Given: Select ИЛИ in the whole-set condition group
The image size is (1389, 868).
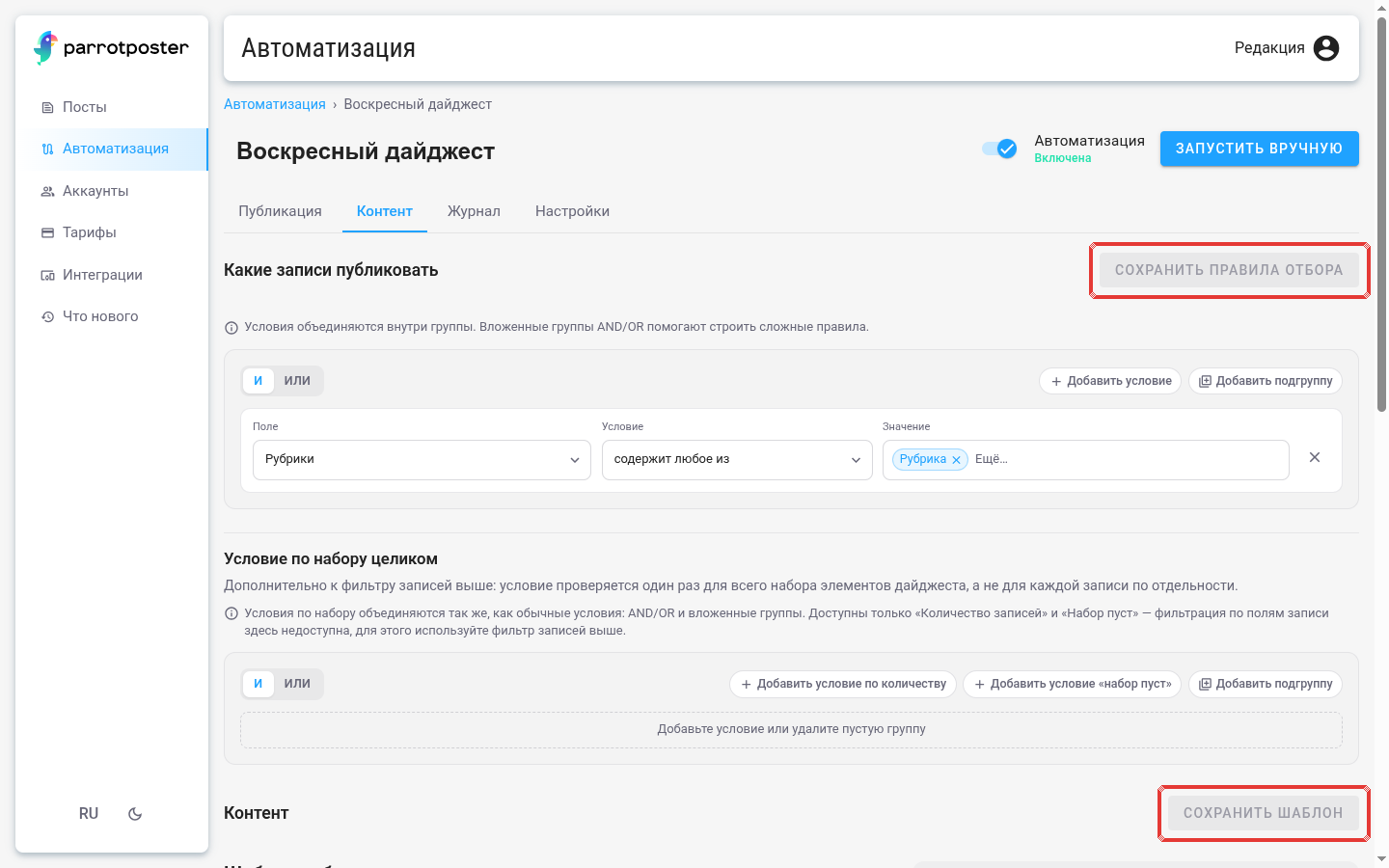Looking at the screenshot, I should [297, 684].
